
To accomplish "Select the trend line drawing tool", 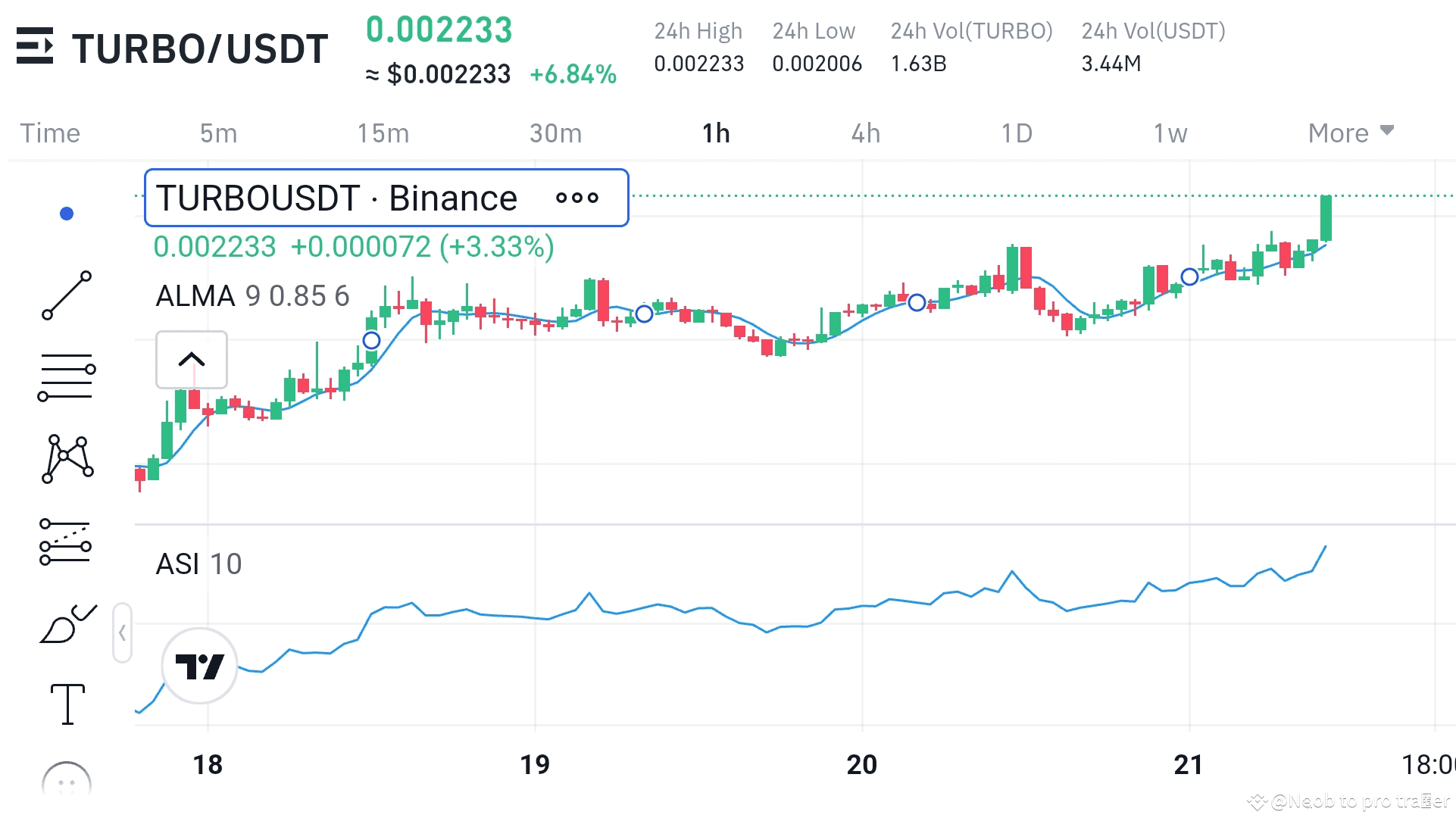I will [x=67, y=295].
